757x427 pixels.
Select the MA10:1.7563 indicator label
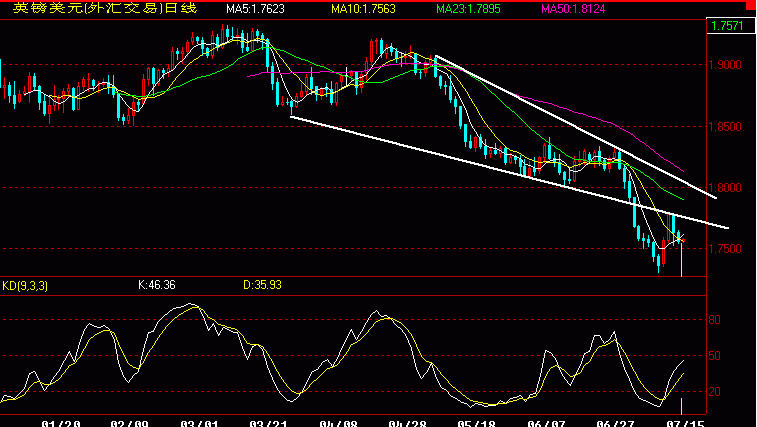point(363,9)
